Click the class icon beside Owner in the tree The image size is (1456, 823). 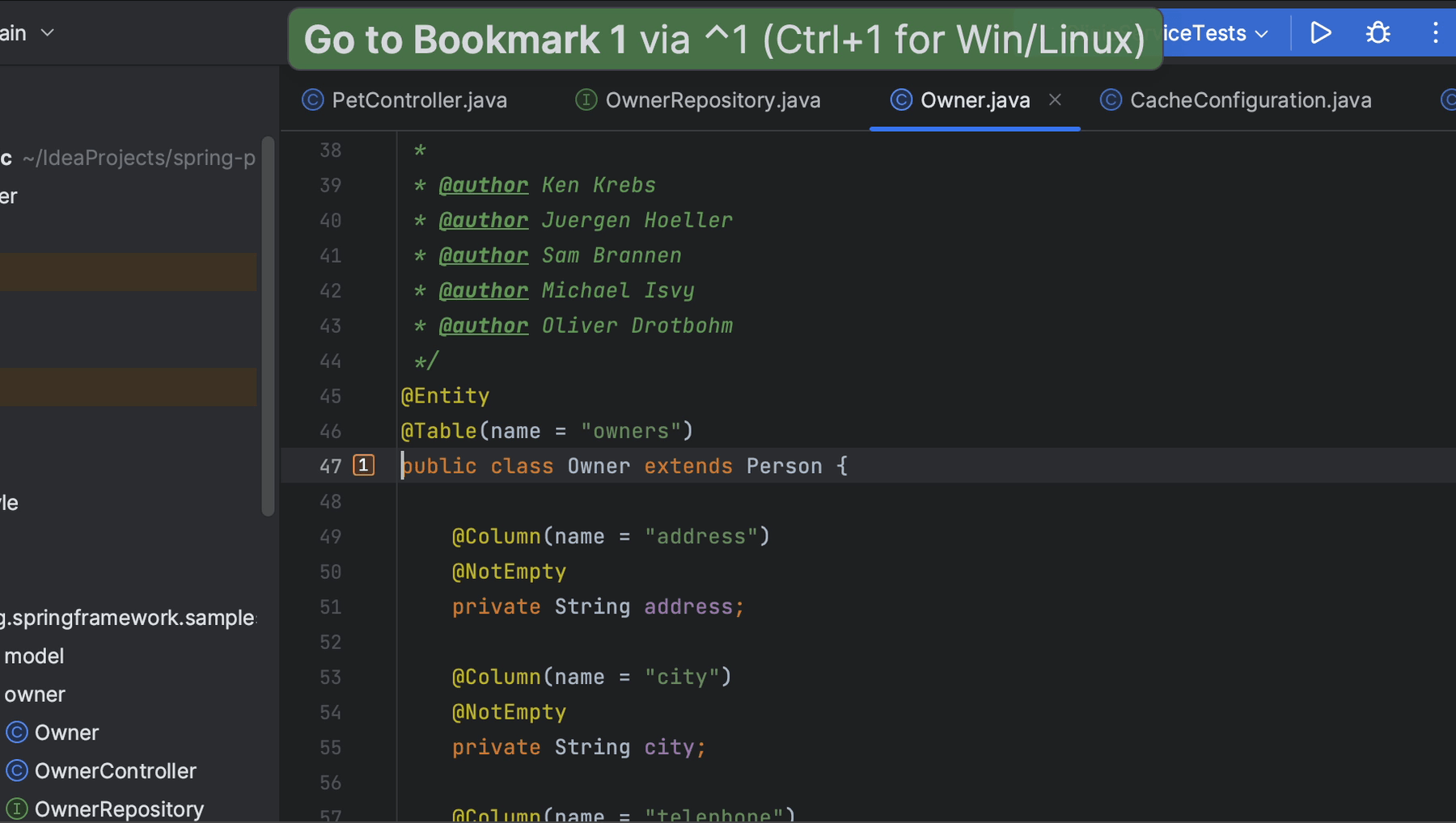[16, 732]
